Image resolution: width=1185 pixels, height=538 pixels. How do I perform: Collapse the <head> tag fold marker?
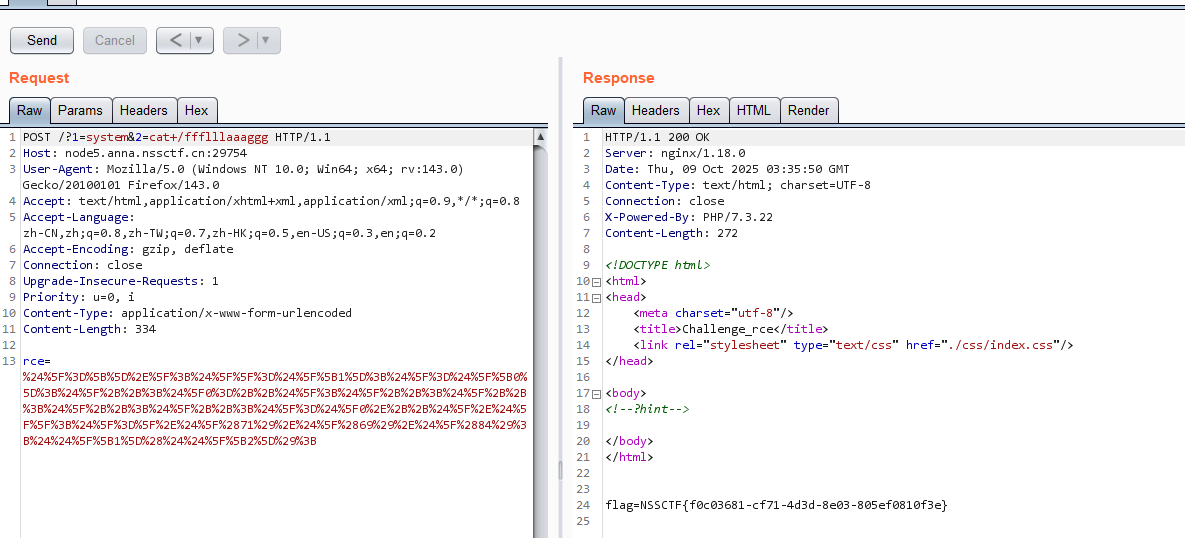pos(596,298)
